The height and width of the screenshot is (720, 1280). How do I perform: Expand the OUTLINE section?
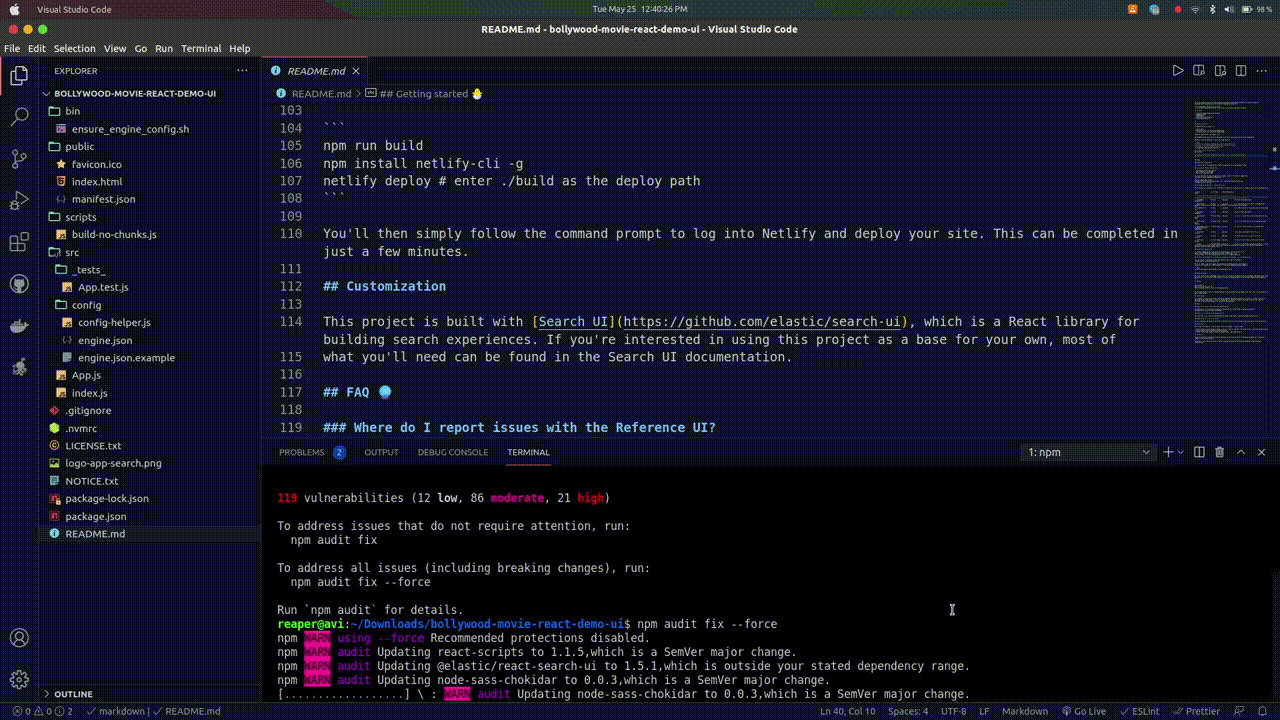pyautogui.click(x=150, y=694)
